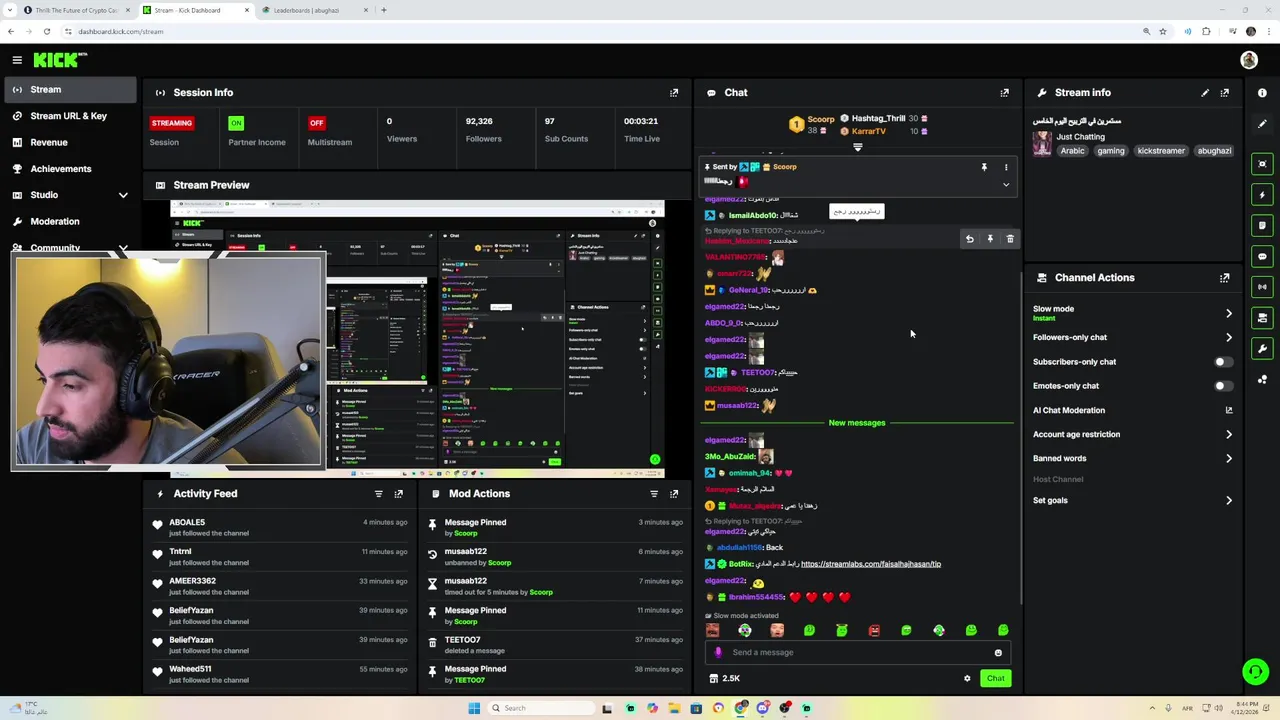Click the green Chat send button

point(996,679)
